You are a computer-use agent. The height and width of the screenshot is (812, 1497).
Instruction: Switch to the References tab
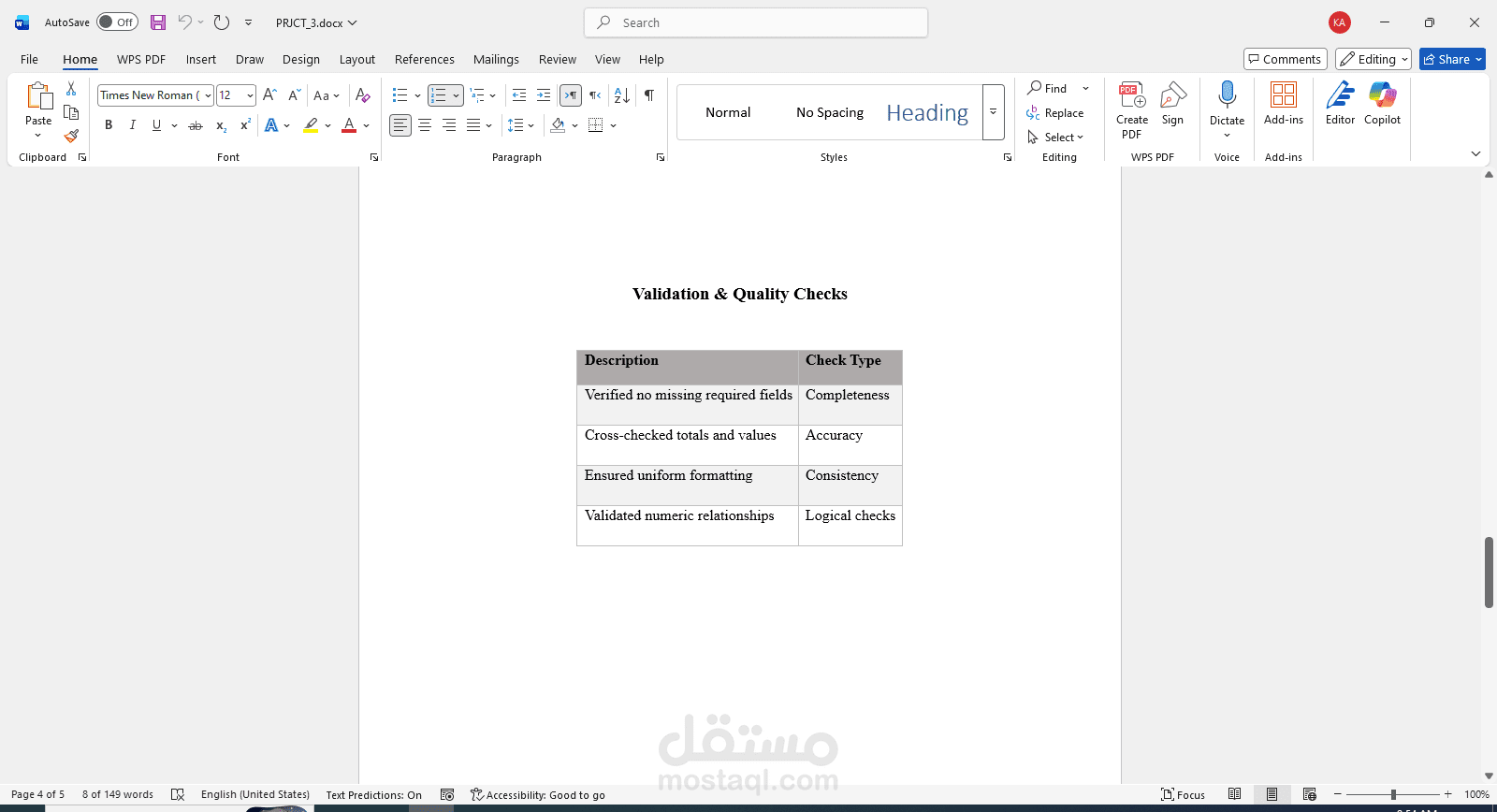click(425, 59)
